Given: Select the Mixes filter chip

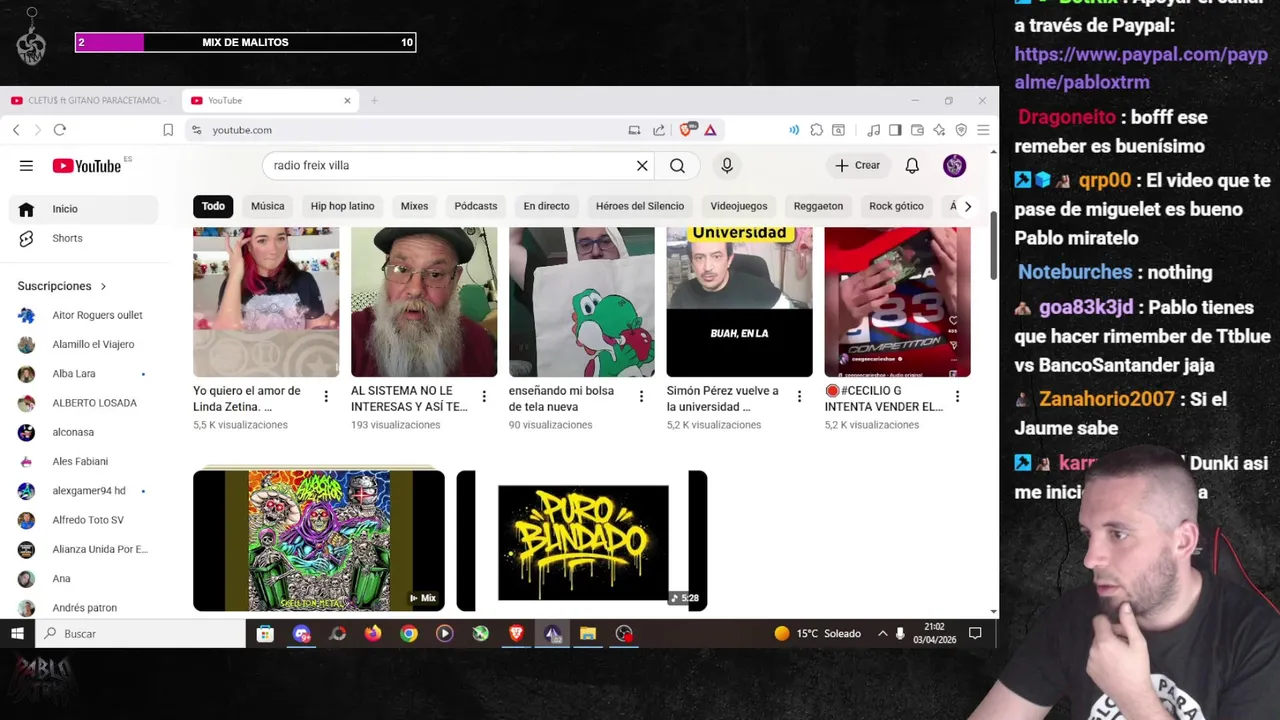Looking at the screenshot, I should (414, 206).
